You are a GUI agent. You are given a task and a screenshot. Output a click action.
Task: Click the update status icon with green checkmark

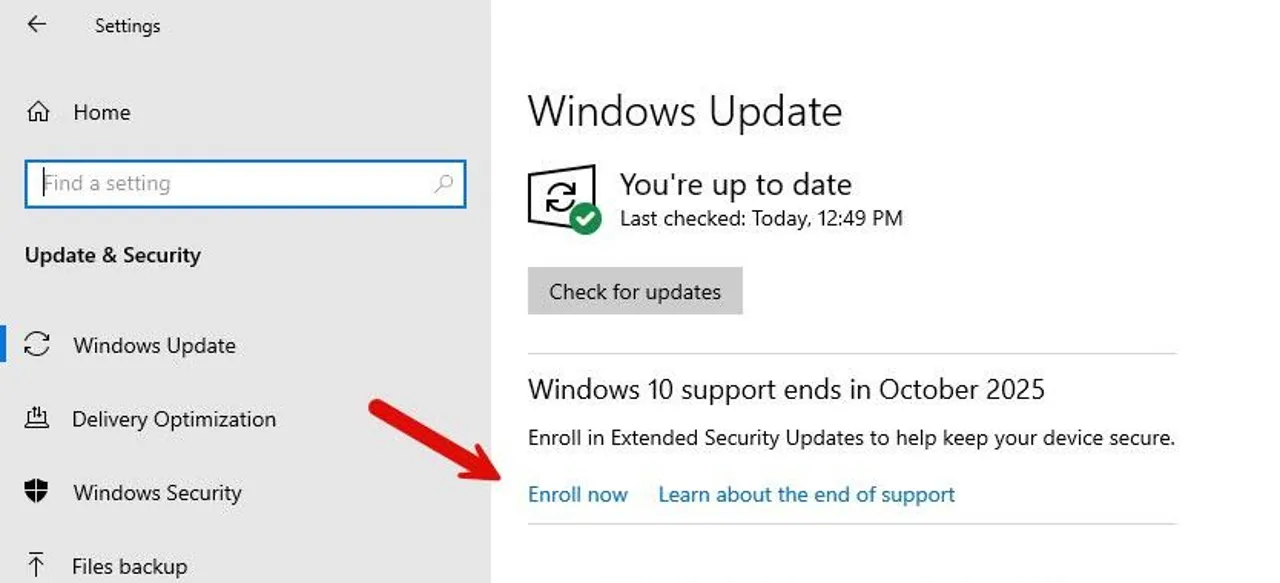coord(563,199)
